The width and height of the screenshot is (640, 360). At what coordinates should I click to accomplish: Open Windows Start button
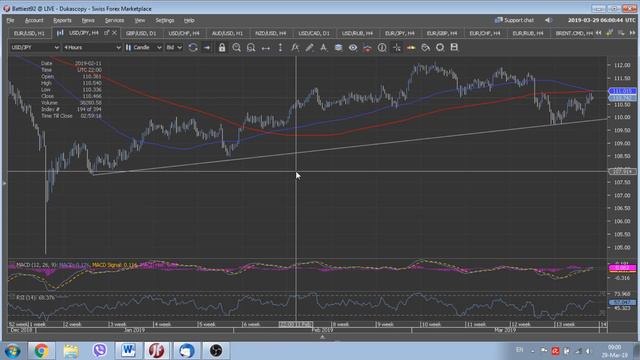click(13, 351)
